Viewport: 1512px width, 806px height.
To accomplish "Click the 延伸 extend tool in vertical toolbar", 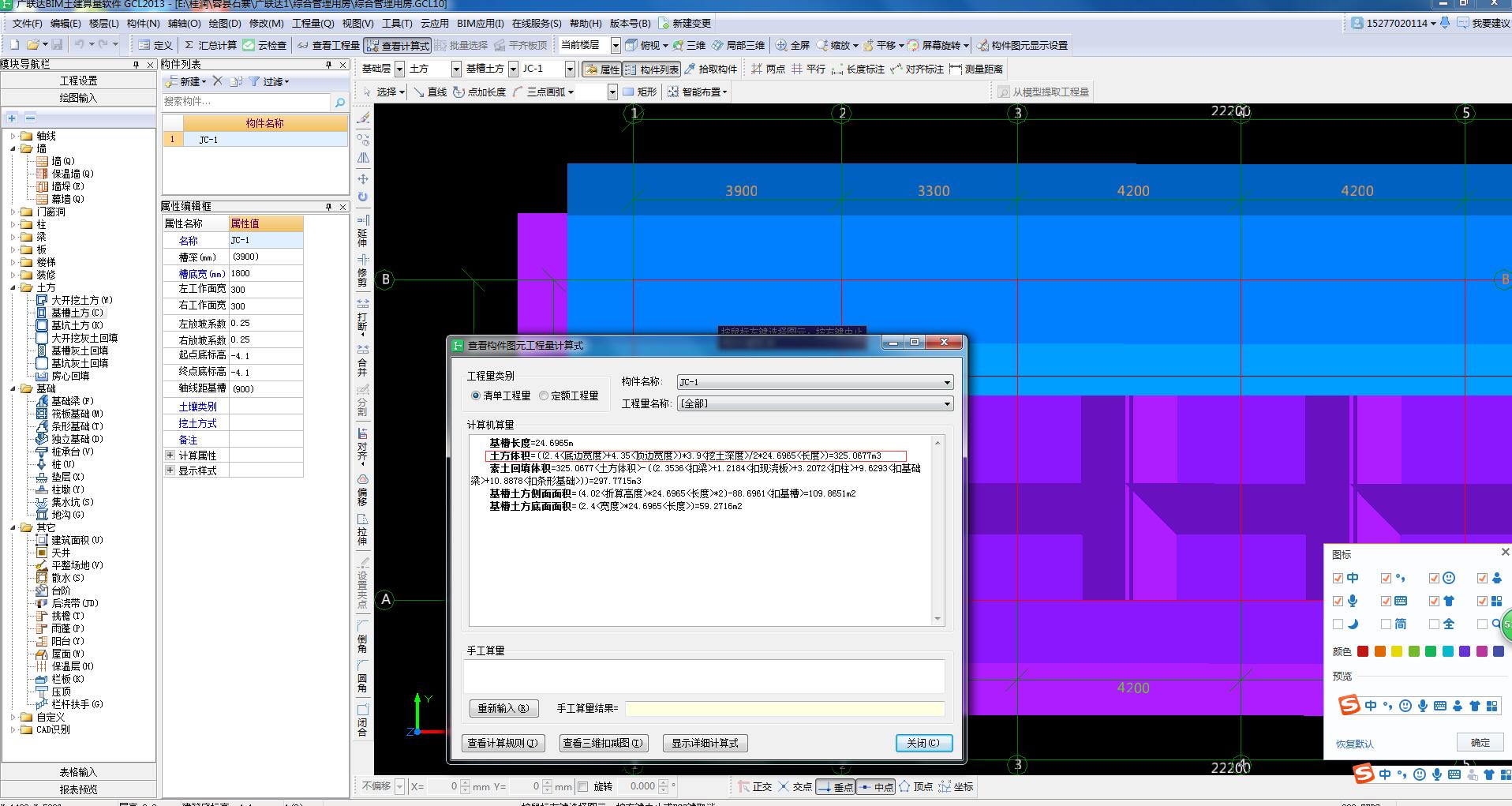I will [362, 231].
